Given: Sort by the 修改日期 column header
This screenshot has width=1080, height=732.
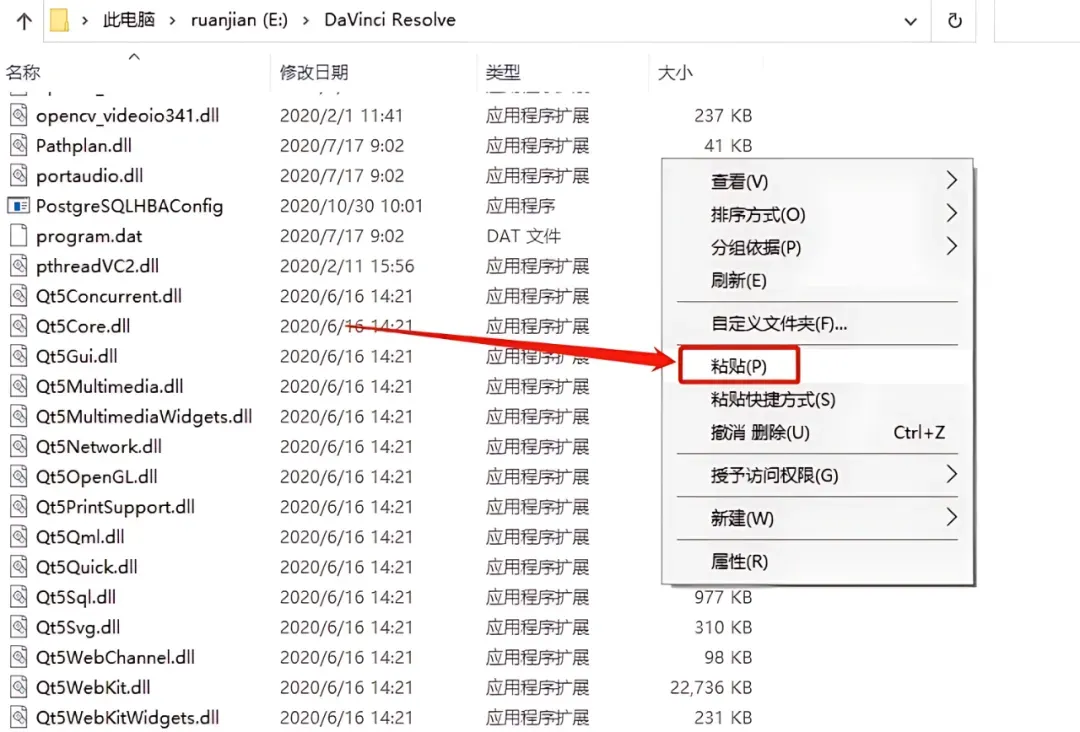Looking at the screenshot, I should coord(313,72).
